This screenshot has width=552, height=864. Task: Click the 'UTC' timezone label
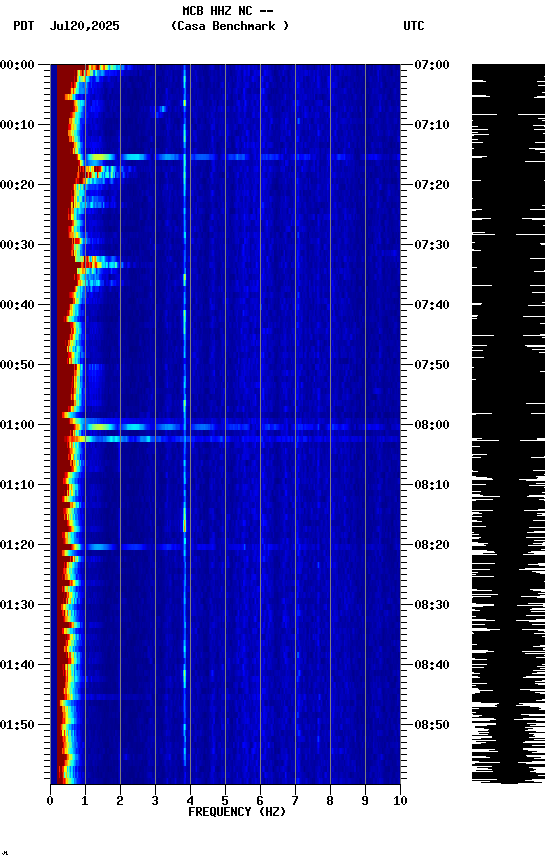pyautogui.click(x=414, y=26)
